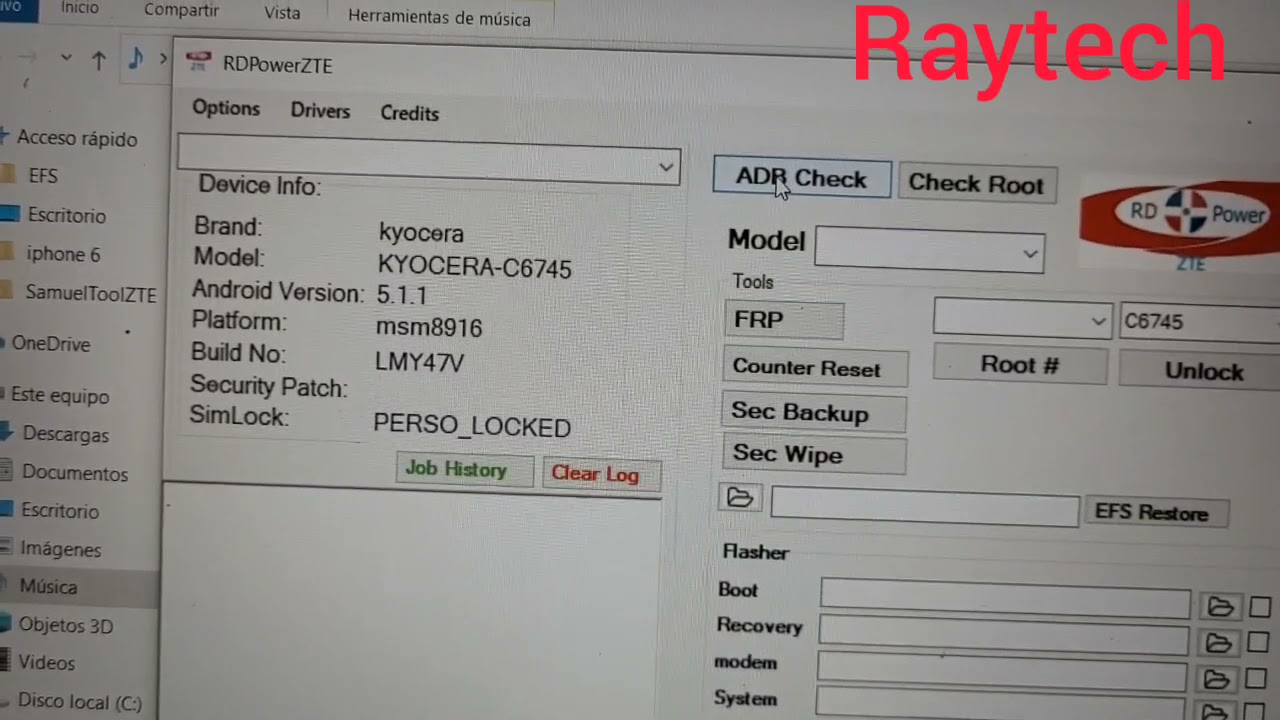The width and height of the screenshot is (1280, 720).
Task: Tick the modem flash checkbox
Action: [x=1258, y=681]
